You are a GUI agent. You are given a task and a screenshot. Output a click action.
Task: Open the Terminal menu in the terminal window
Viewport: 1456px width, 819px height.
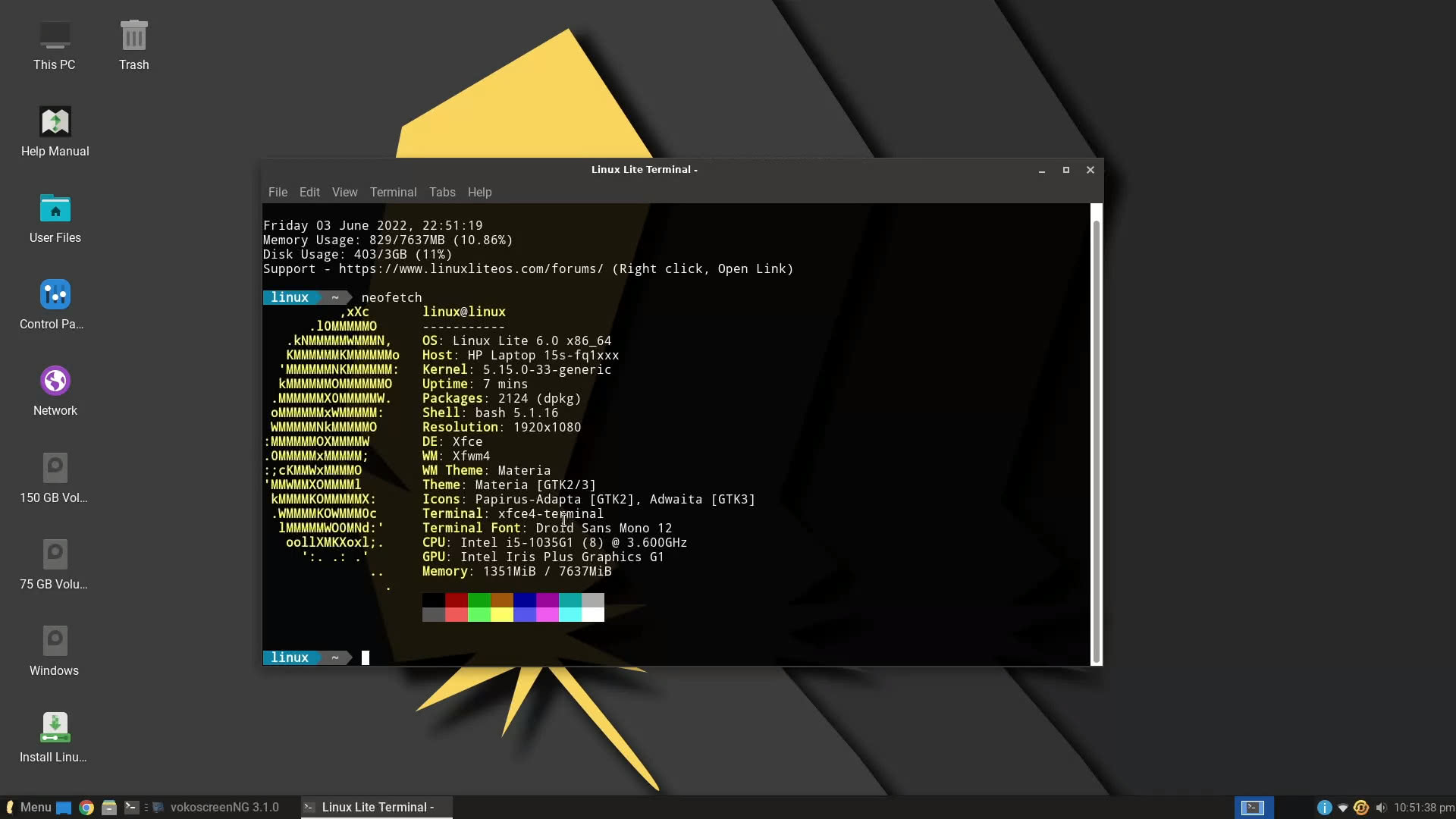(393, 192)
